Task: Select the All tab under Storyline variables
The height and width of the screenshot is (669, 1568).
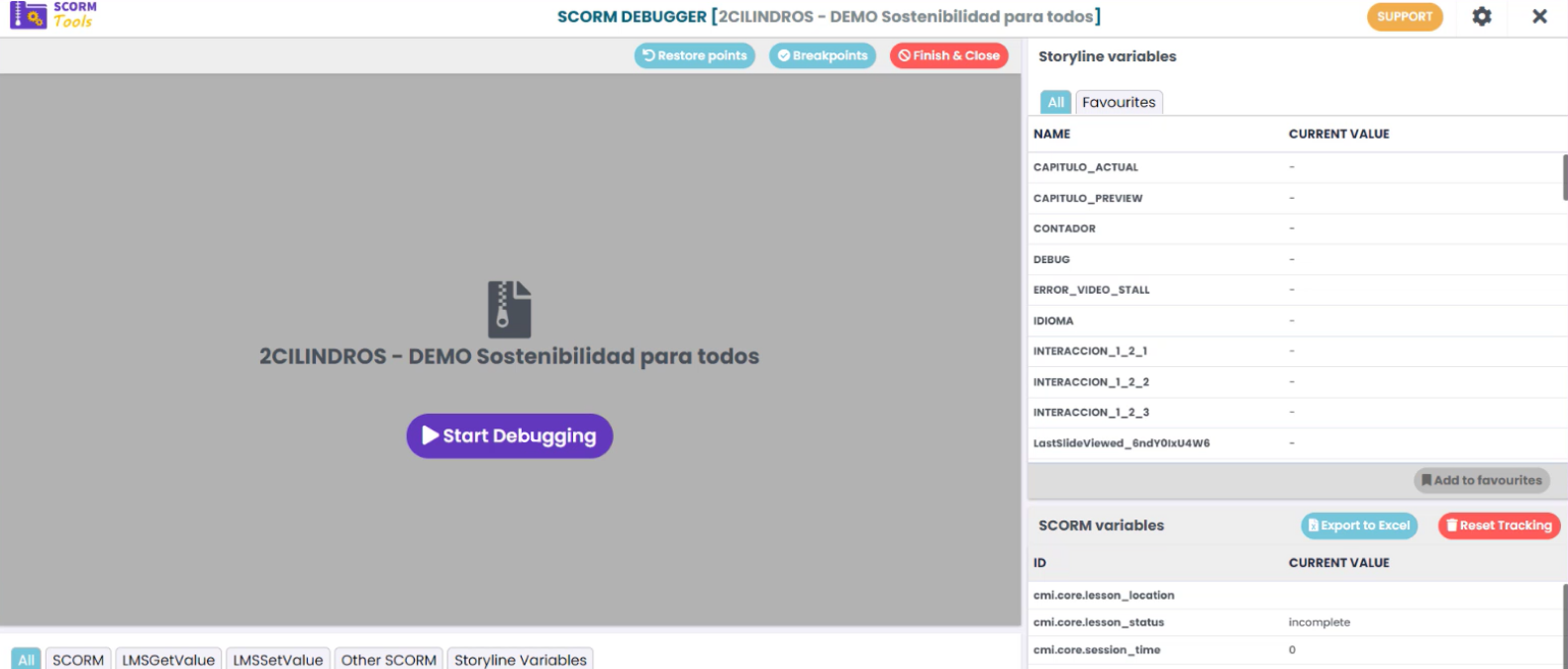Action: pyautogui.click(x=1055, y=103)
